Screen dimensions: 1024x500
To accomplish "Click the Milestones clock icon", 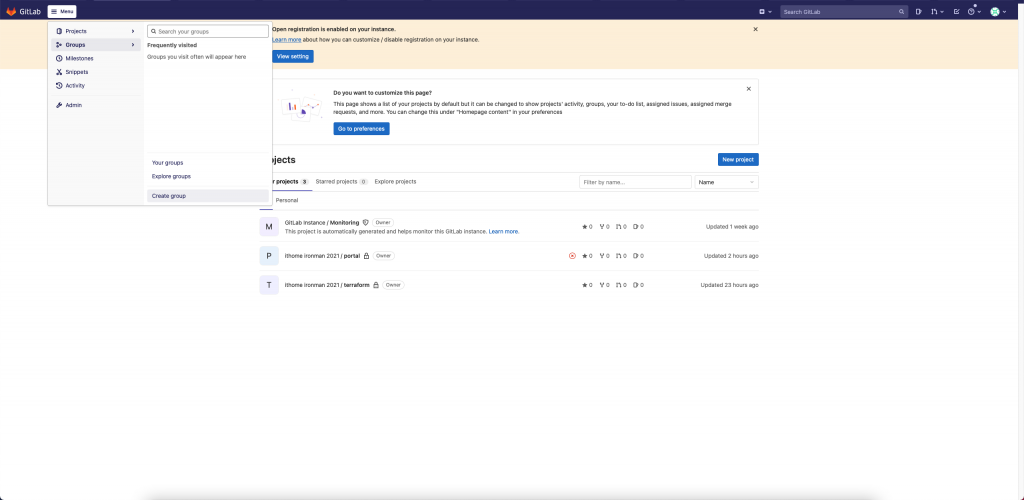I will tap(59, 59).
